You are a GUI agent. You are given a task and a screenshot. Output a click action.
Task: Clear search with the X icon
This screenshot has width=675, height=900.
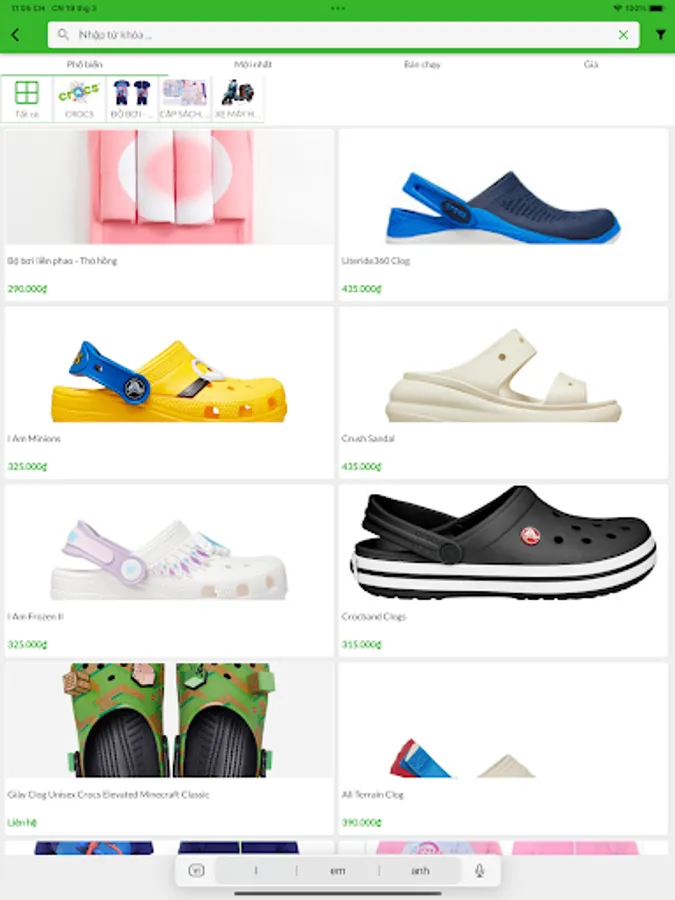click(x=623, y=35)
